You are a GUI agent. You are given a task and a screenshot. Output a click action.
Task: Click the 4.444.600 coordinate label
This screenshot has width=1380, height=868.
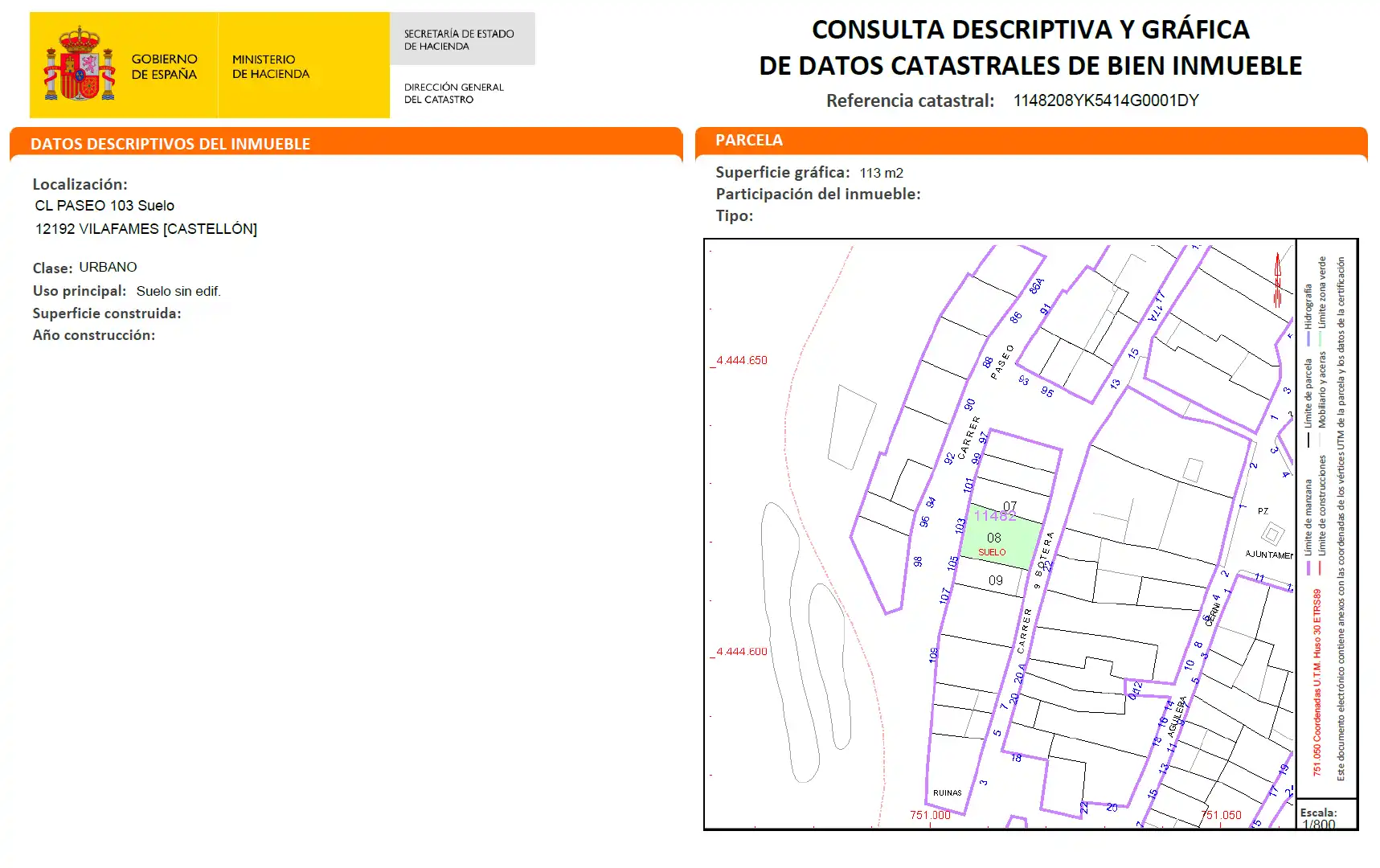tap(741, 652)
